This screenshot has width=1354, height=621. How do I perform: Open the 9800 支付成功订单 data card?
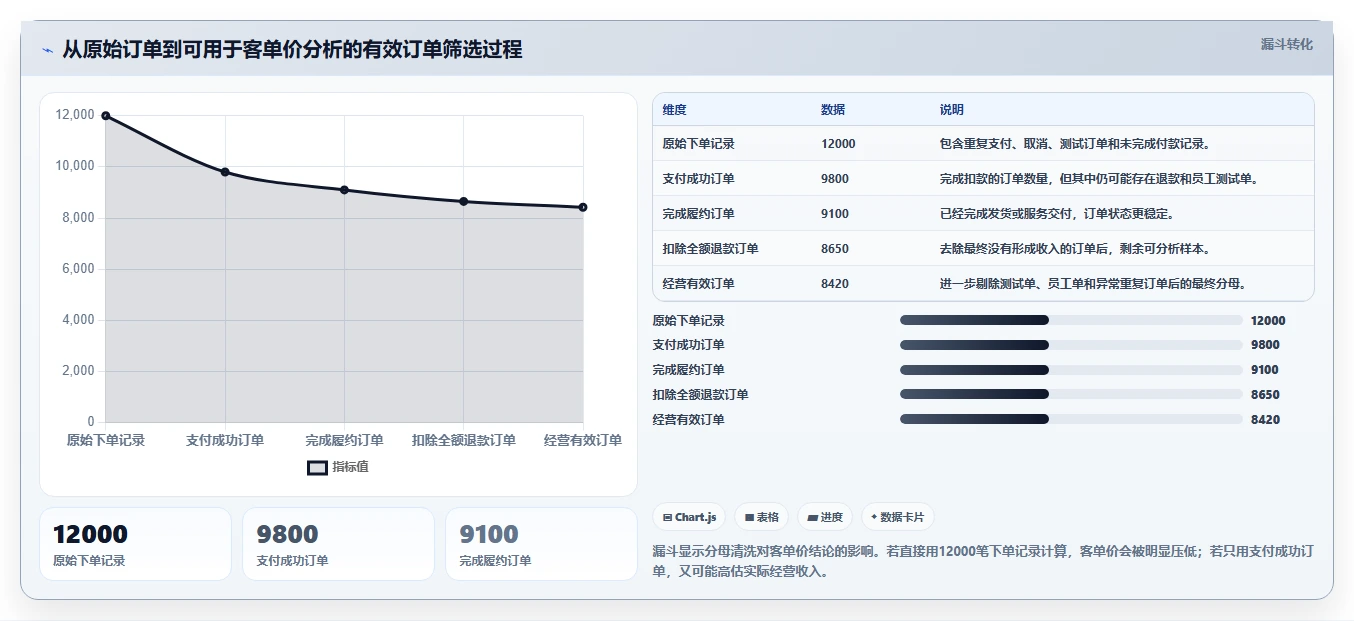tap(338, 544)
